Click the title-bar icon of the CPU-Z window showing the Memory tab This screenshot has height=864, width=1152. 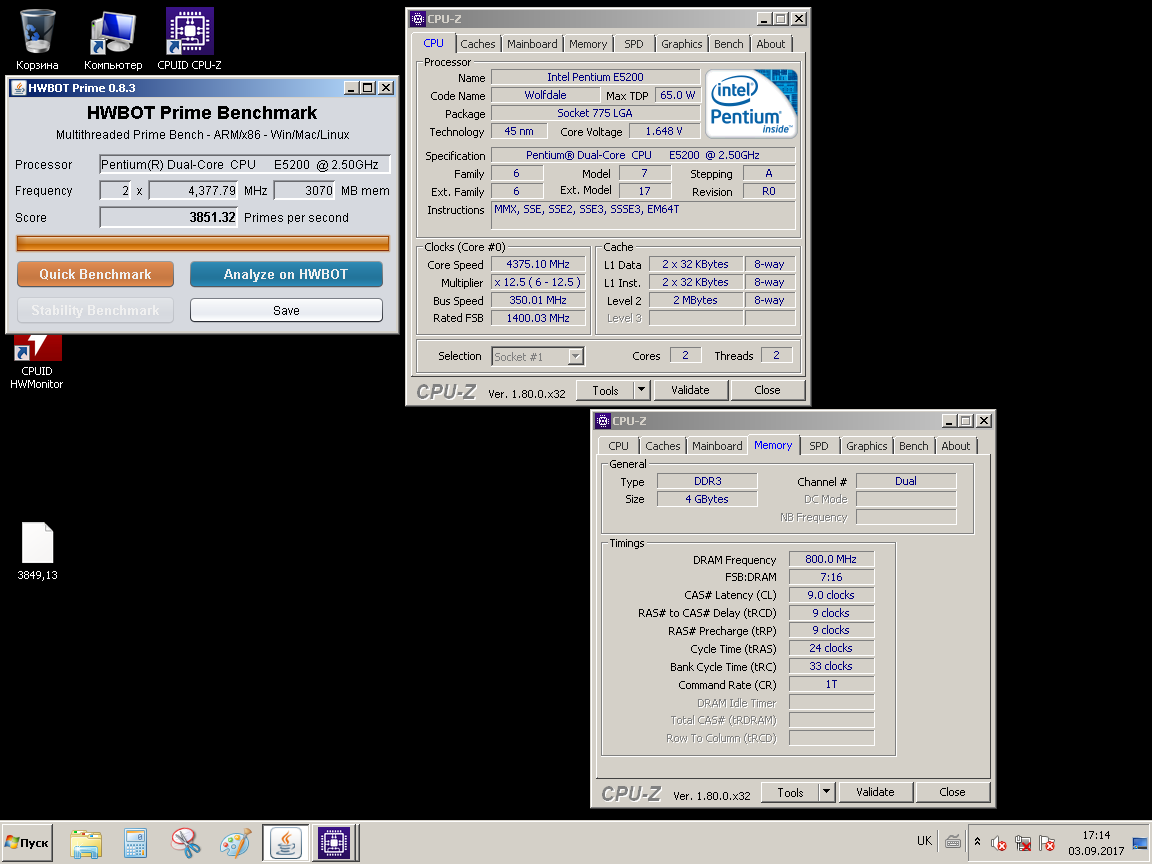tap(603, 421)
